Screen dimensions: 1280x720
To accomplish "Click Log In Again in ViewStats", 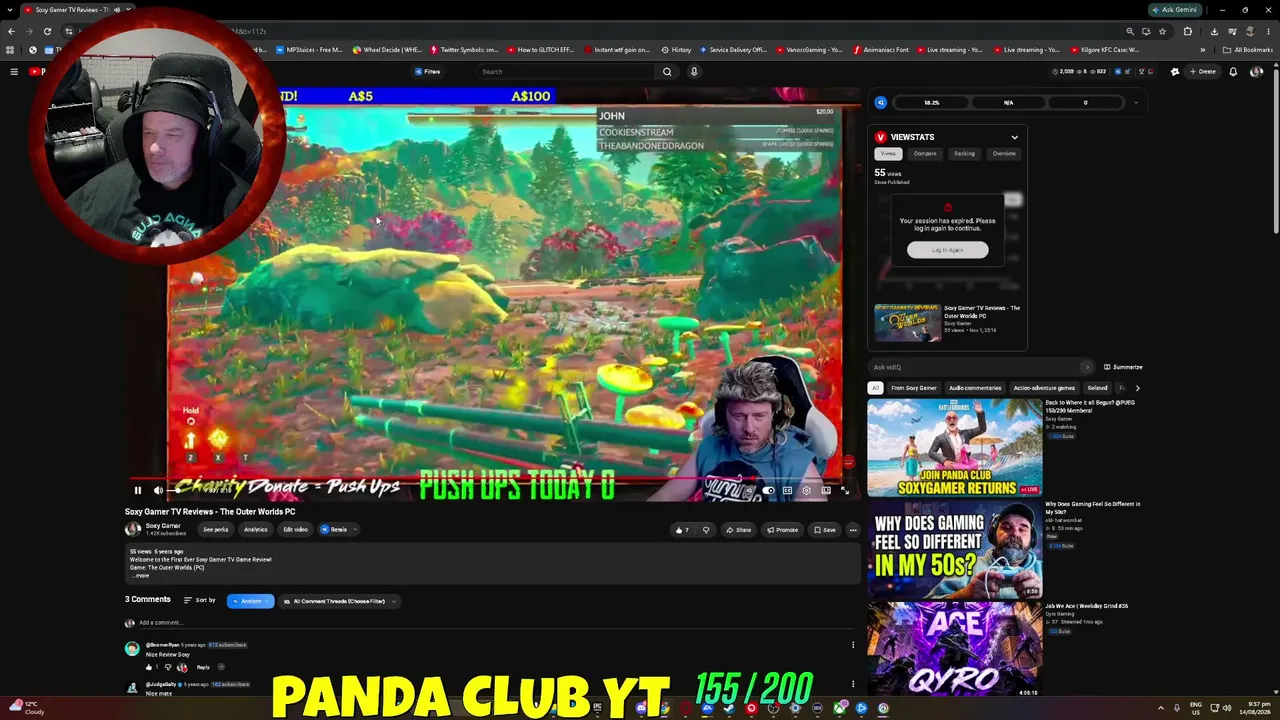I will [x=948, y=250].
